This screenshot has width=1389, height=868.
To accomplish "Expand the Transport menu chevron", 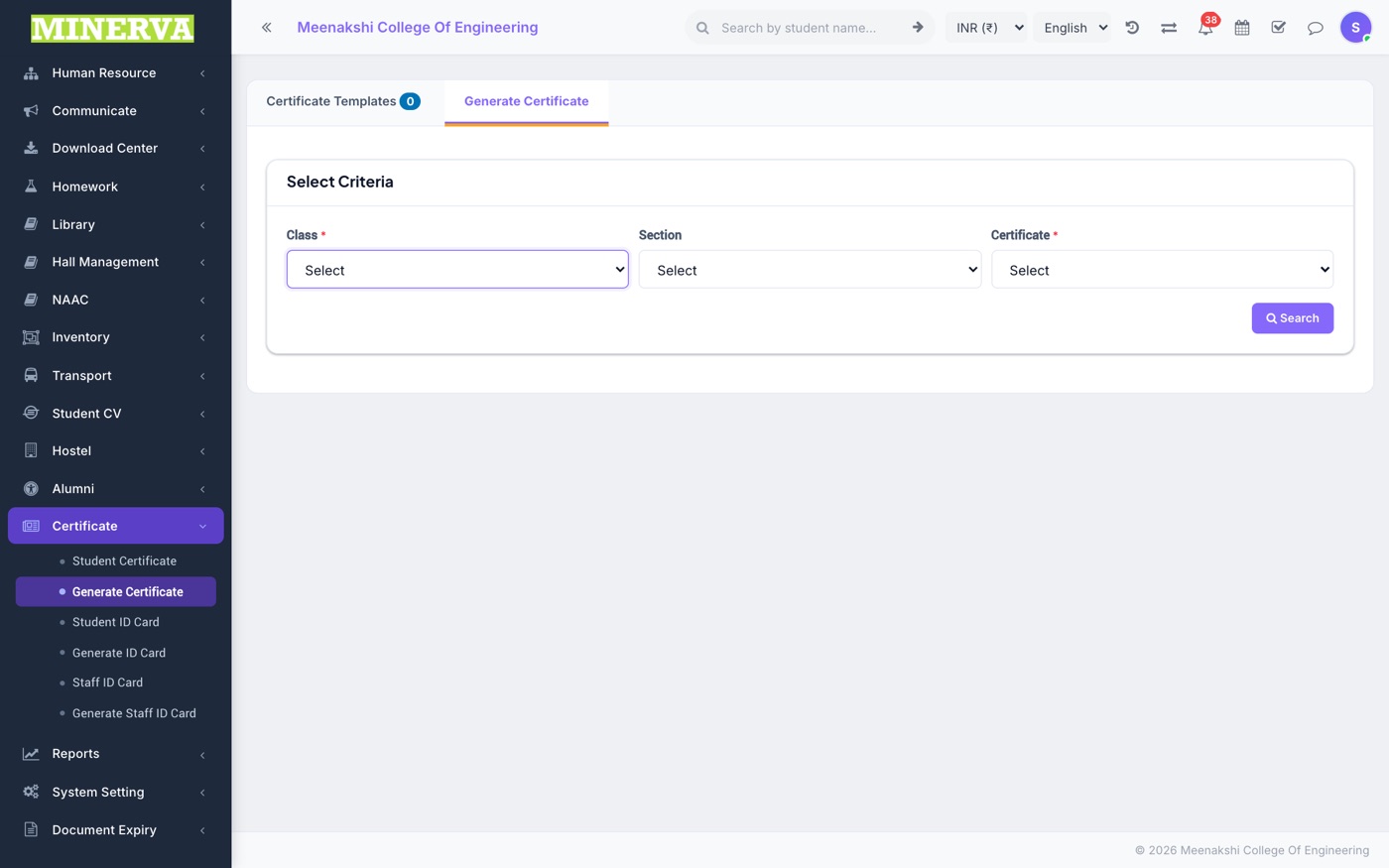I will coord(202,376).
